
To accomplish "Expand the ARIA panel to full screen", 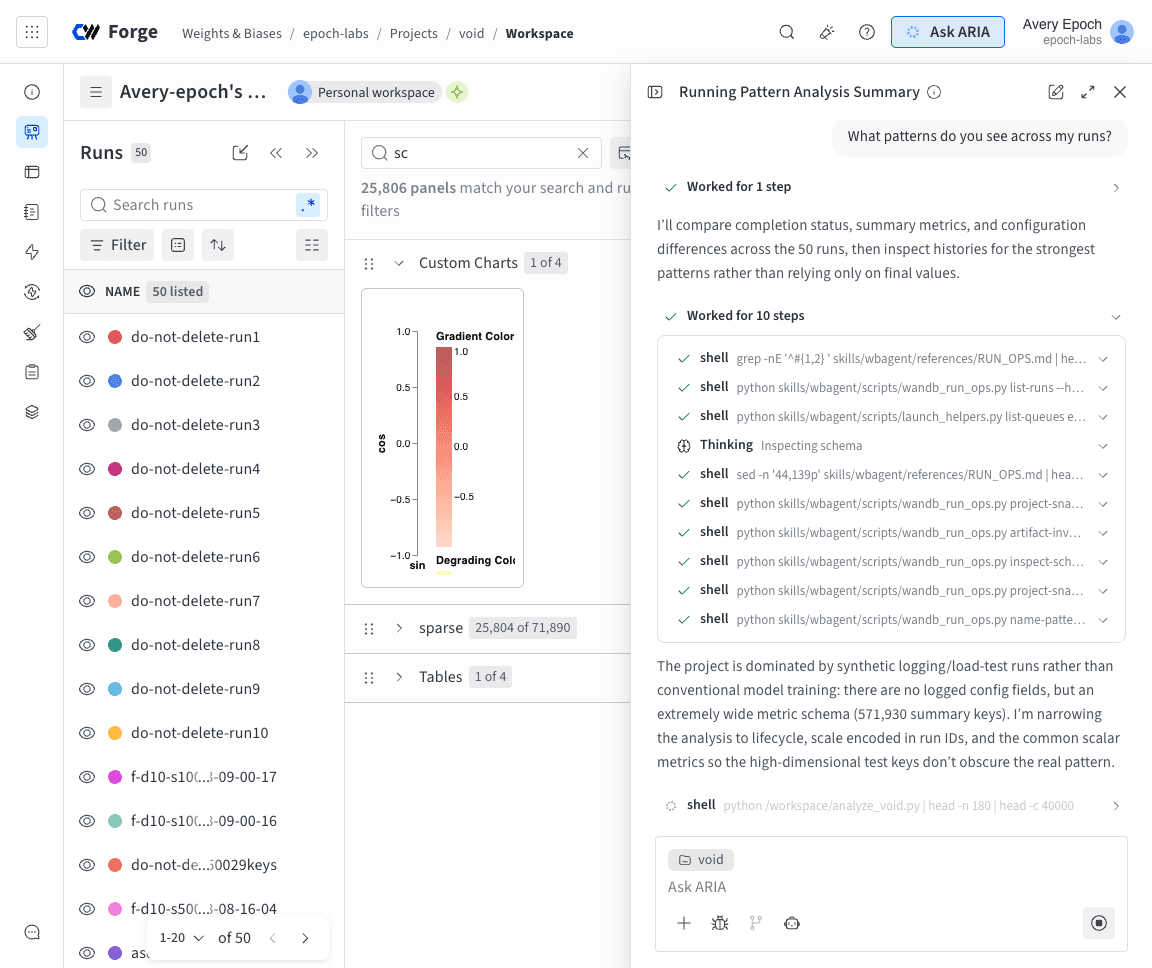I will [x=1088, y=92].
